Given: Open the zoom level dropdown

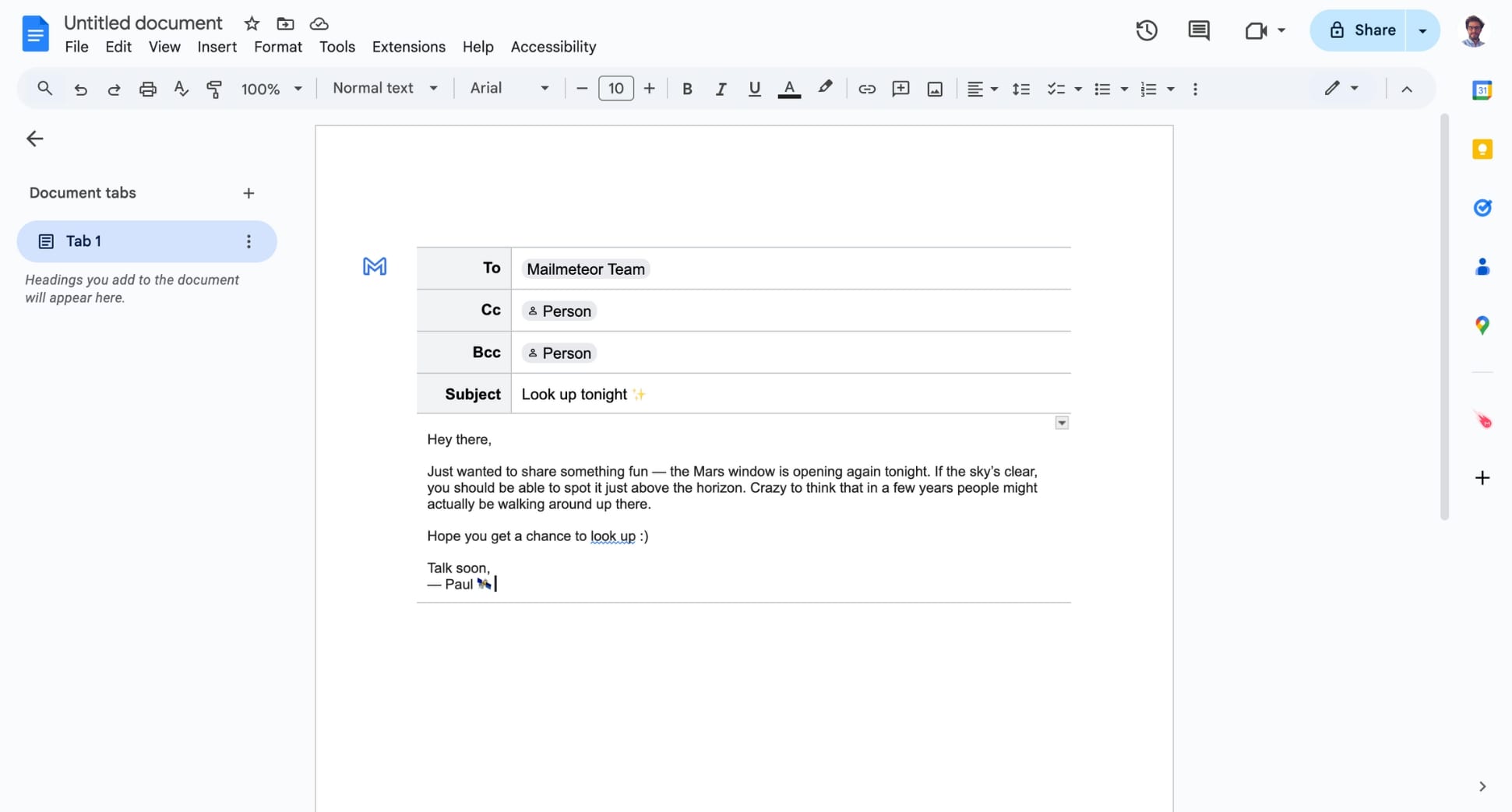Looking at the screenshot, I should 271,89.
